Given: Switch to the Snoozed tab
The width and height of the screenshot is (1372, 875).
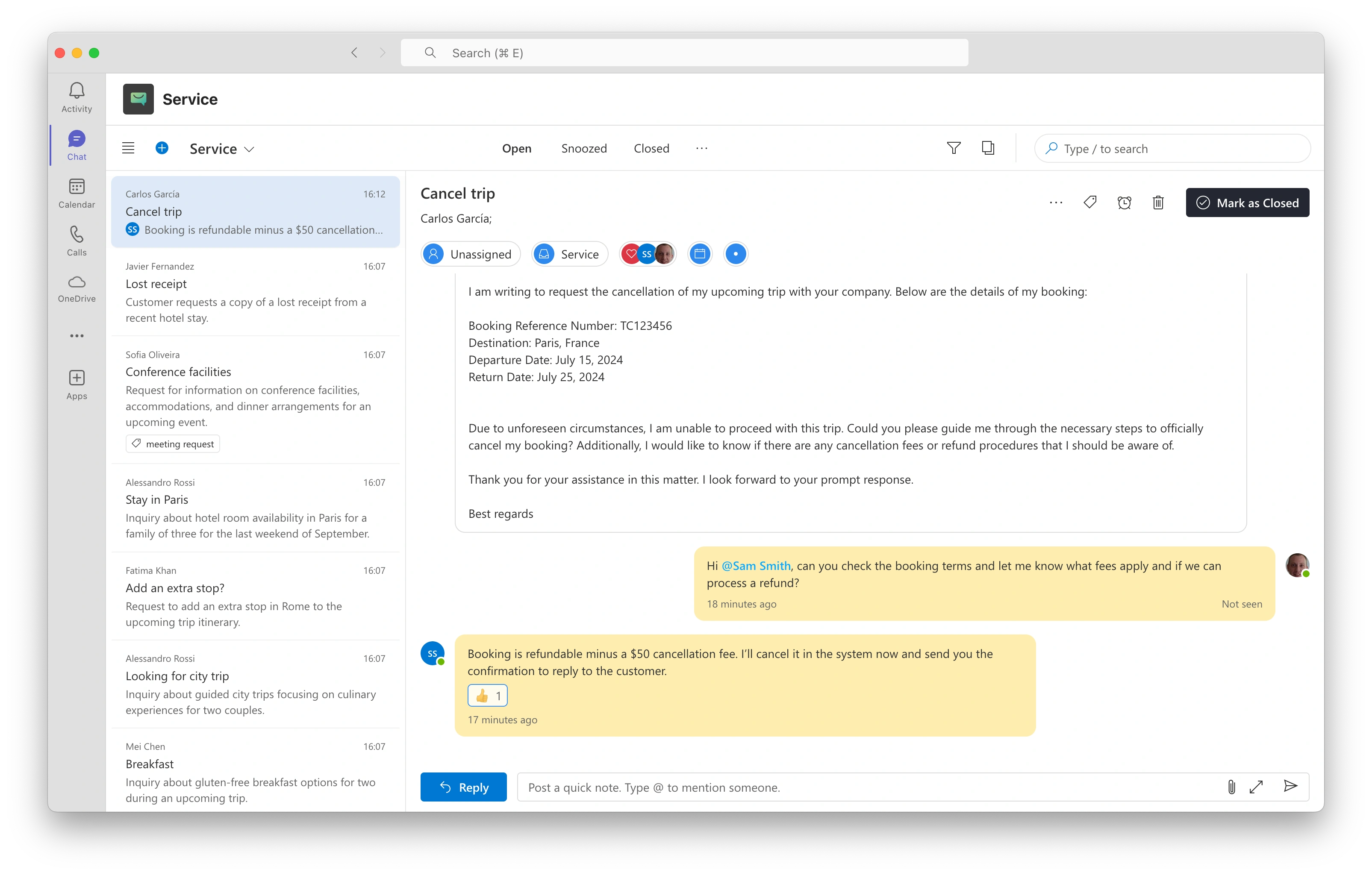Looking at the screenshot, I should pos(583,148).
